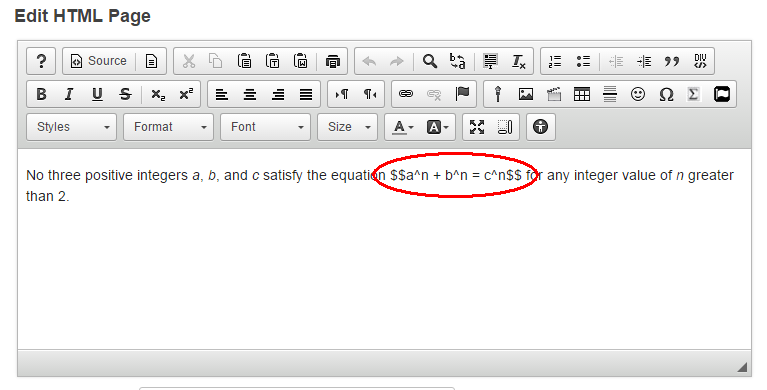The image size is (767, 390).
Task: Insert an image into the editor
Action: pos(526,94)
